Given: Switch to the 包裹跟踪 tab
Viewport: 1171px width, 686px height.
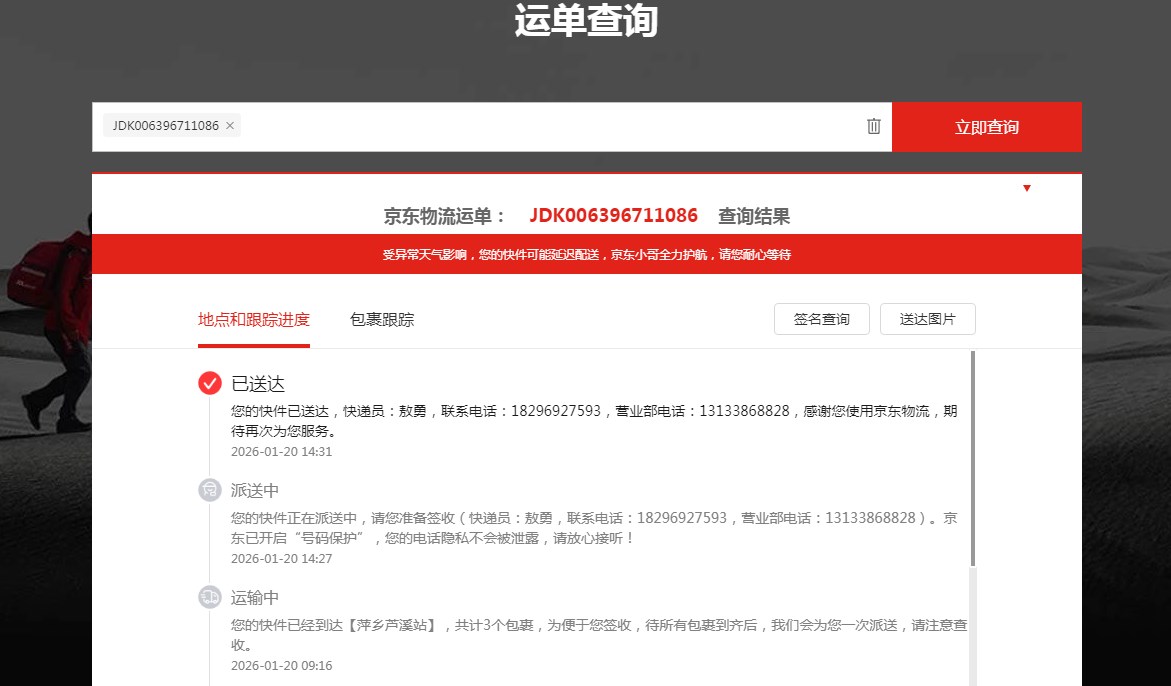Looking at the screenshot, I should click(382, 320).
